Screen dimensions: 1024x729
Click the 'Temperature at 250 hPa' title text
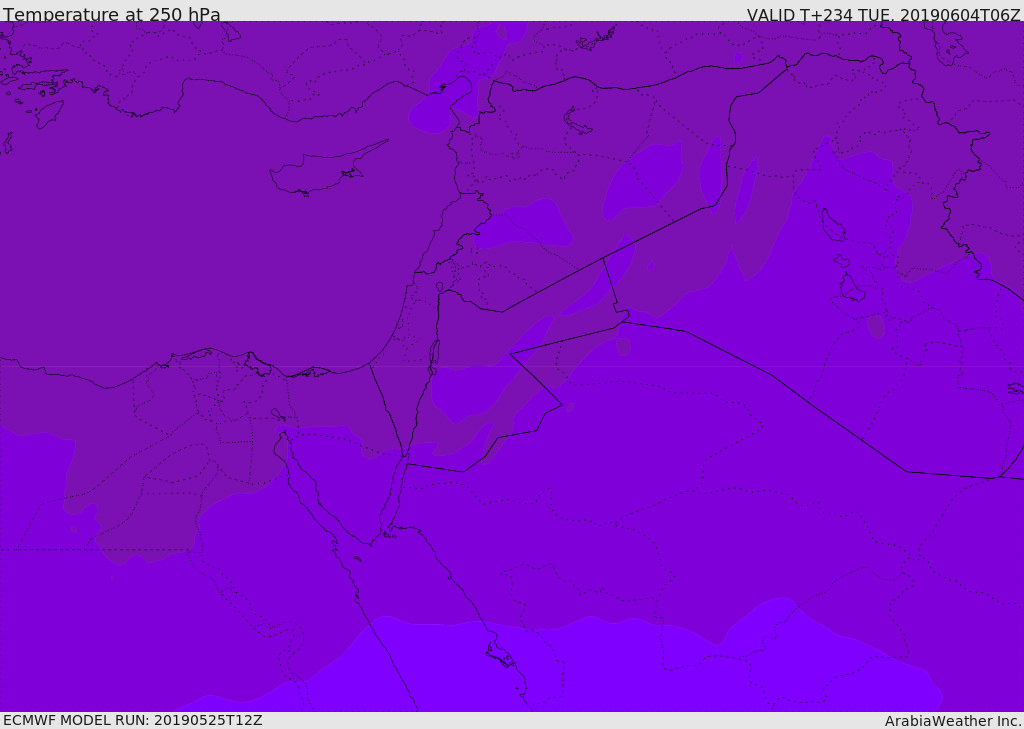click(x=112, y=14)
